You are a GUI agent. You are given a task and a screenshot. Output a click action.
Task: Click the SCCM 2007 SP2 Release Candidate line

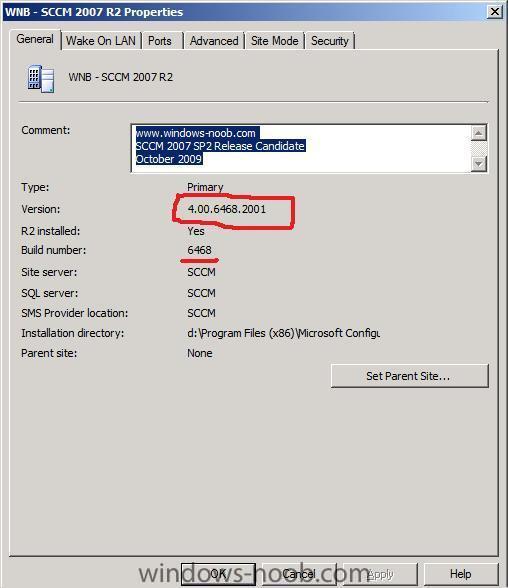click(220, 146)
